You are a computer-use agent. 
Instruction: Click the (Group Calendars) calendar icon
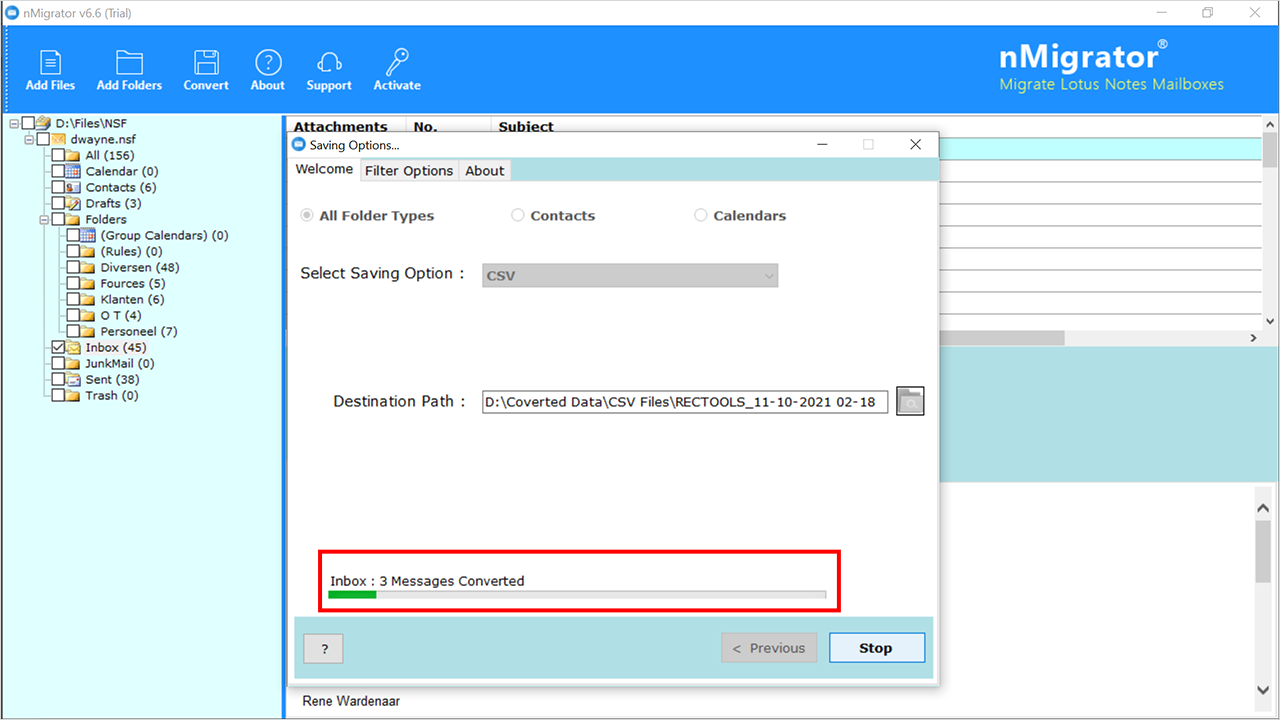[x=89, y=236]
